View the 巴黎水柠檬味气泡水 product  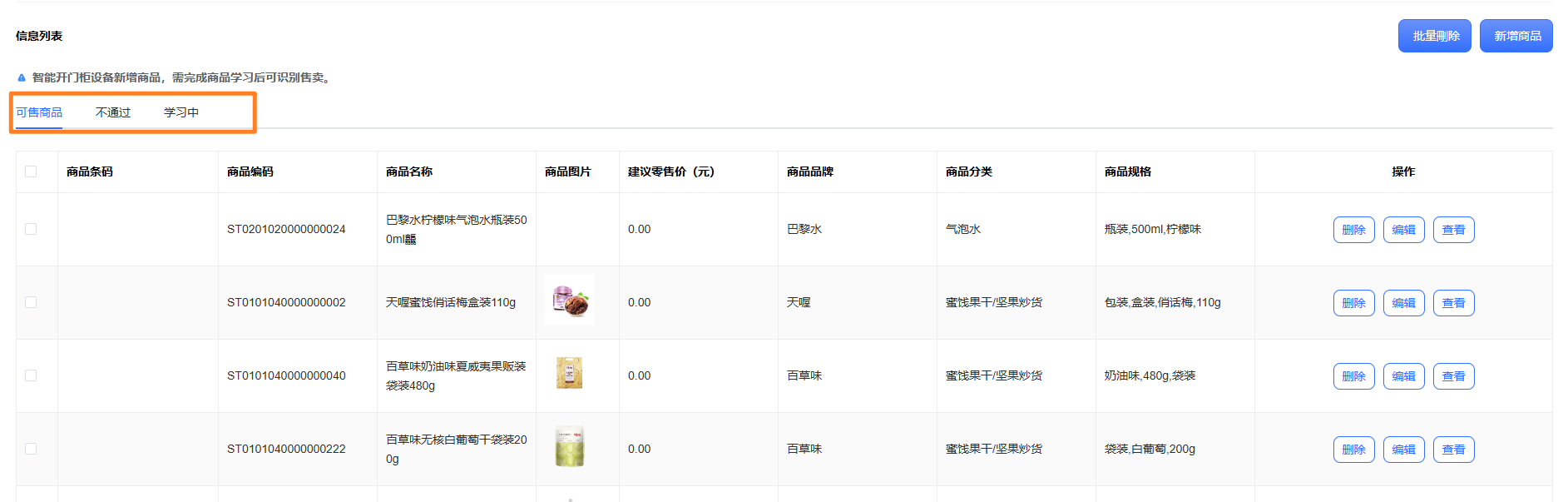1454,230
